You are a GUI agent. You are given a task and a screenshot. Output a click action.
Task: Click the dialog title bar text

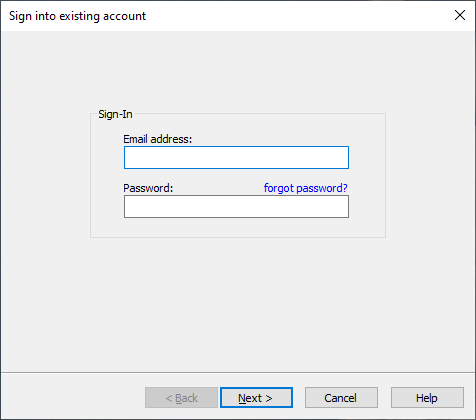click(x=77, y=16)
